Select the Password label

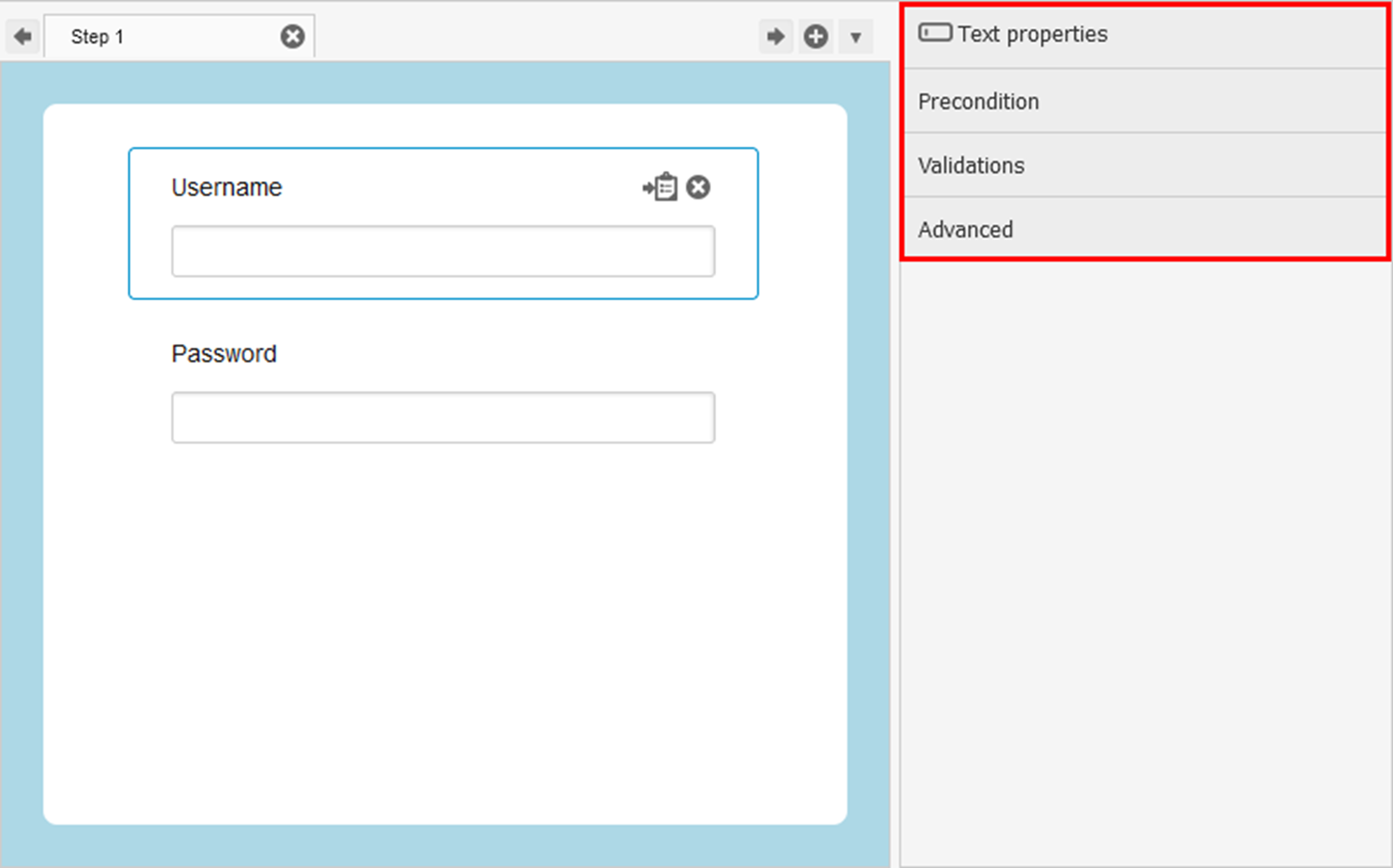224,354
